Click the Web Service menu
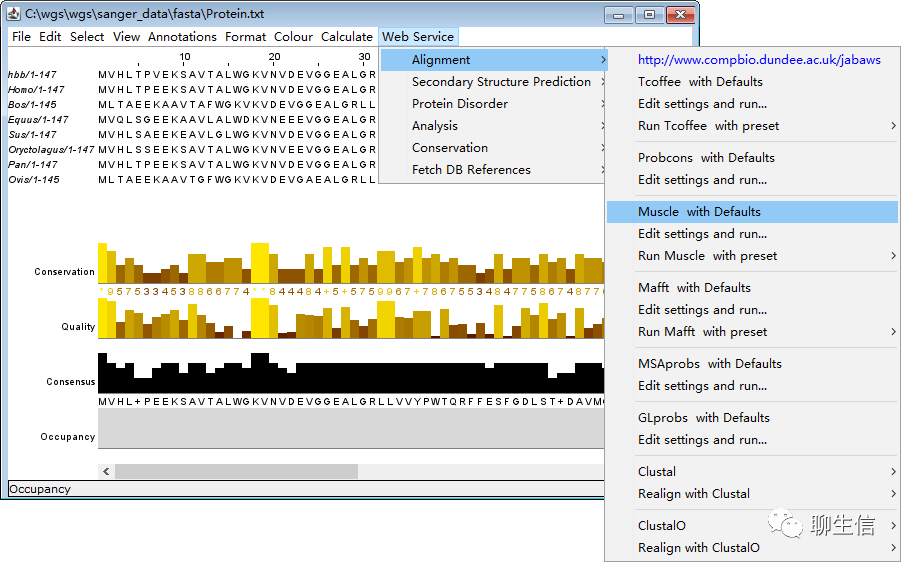Screen dimensions: 905x565 pos(418,37)
